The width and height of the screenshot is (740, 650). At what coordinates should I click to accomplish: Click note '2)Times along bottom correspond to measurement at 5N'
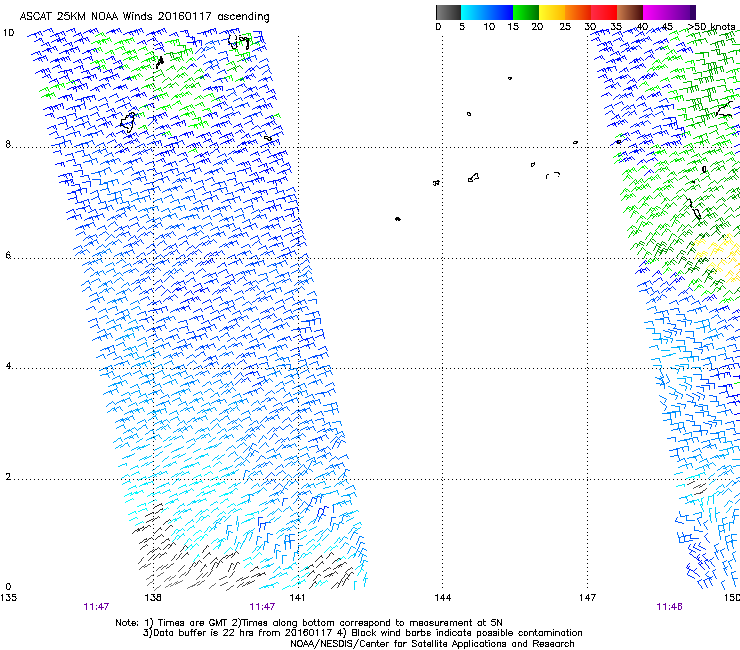367,623
